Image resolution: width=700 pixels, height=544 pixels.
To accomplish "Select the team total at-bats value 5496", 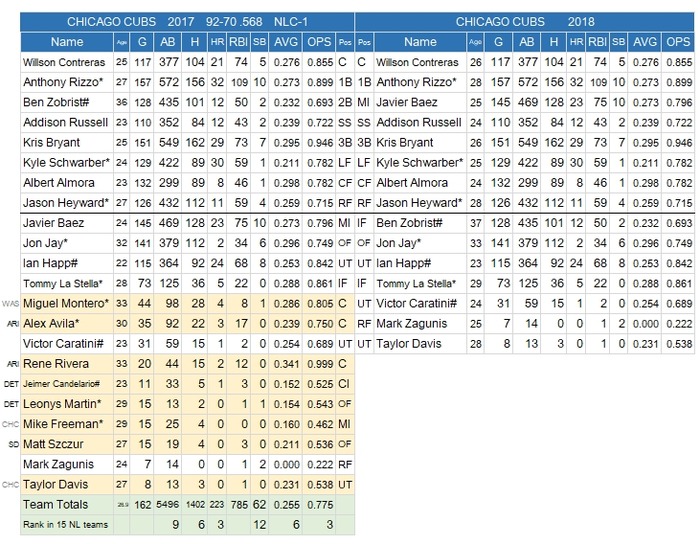I will click(x=167, y=505).
